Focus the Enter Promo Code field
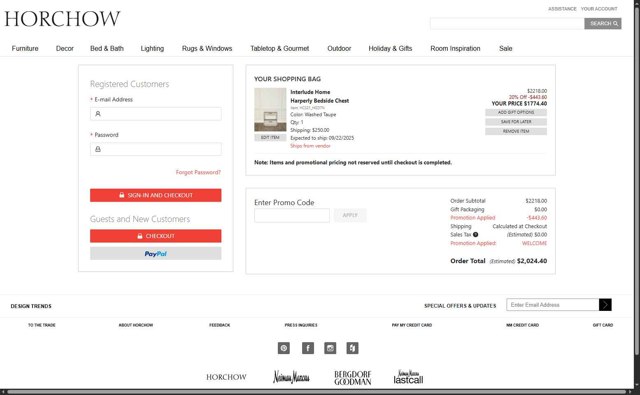This screenshot has height=395, width=640. coord(292,215)
